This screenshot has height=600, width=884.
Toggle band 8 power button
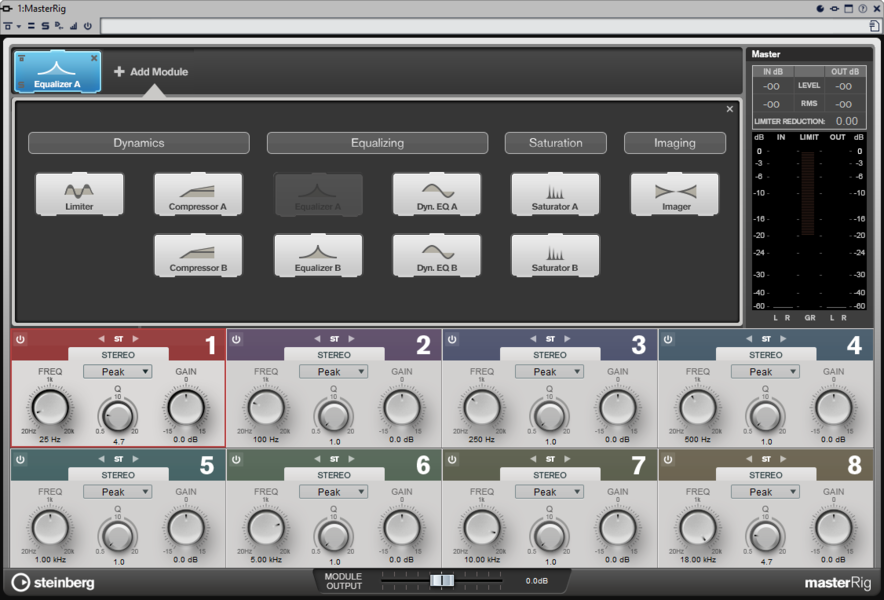tap(668, 460)
